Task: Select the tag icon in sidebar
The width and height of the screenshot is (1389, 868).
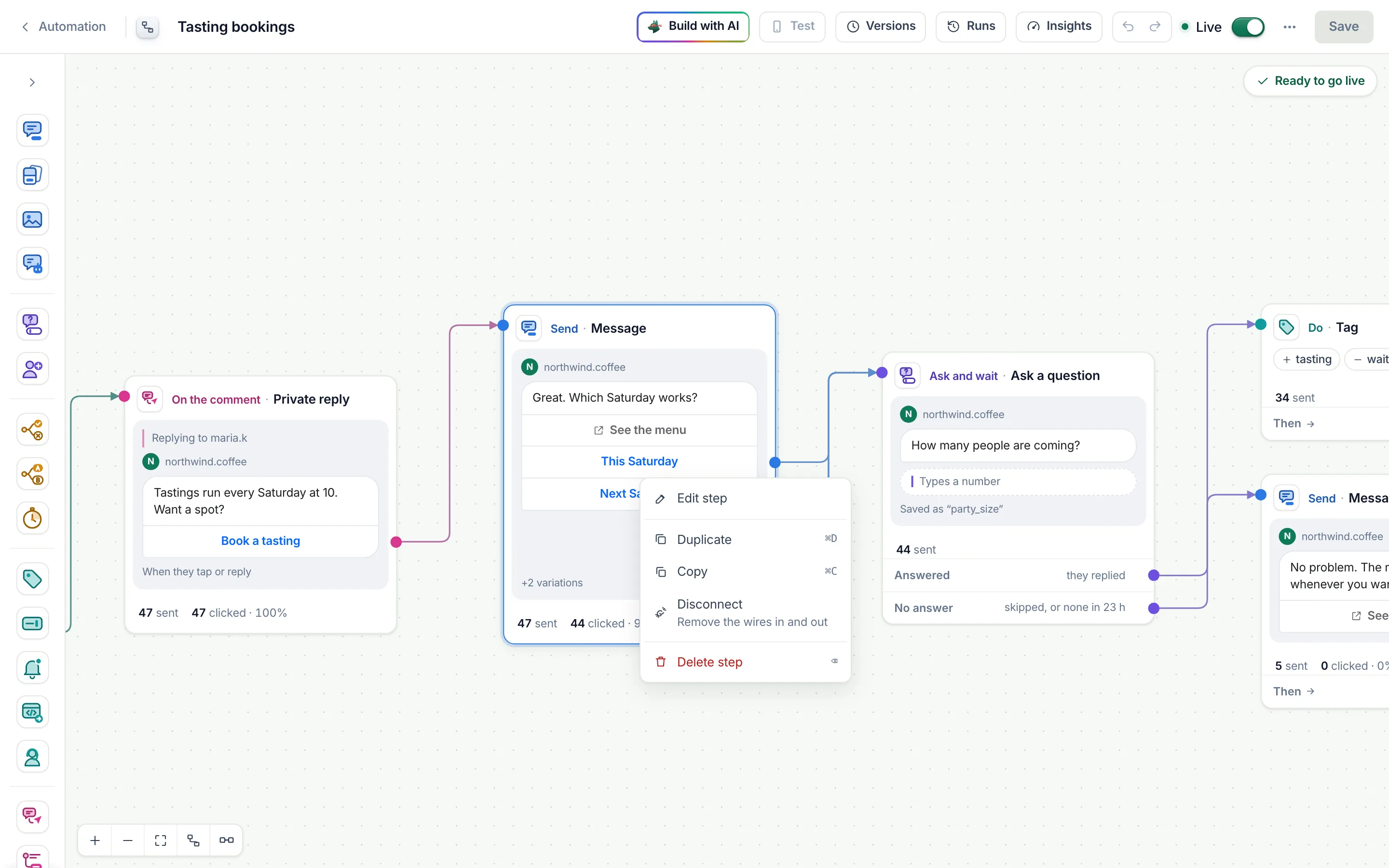Action: pyautogui.click(x=33, y=579)
